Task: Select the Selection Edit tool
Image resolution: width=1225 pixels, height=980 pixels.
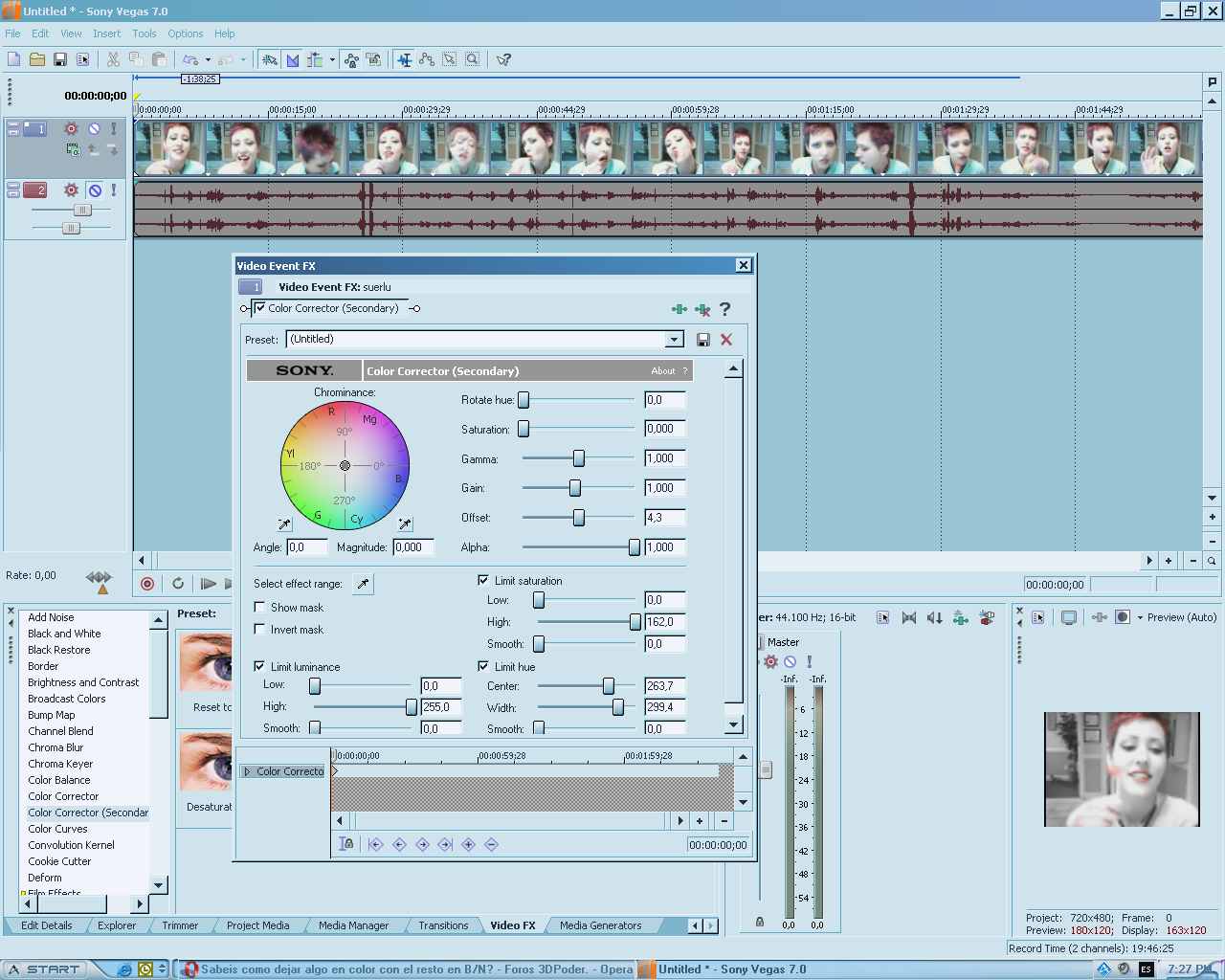Action: pyautogui.click(x=450, y=59)
